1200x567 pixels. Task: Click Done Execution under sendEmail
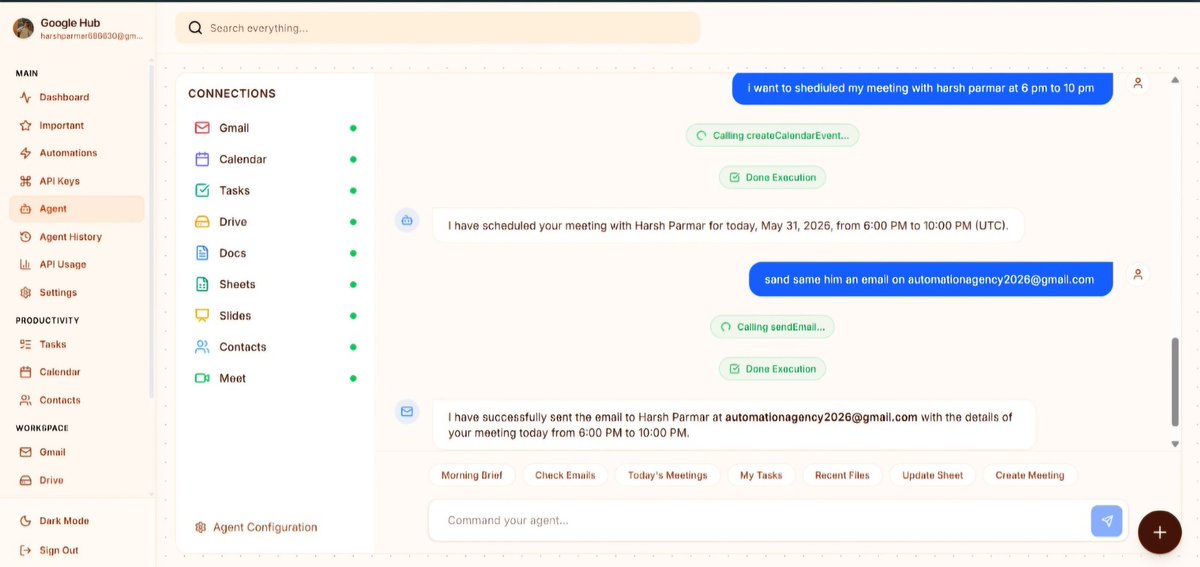772,369
